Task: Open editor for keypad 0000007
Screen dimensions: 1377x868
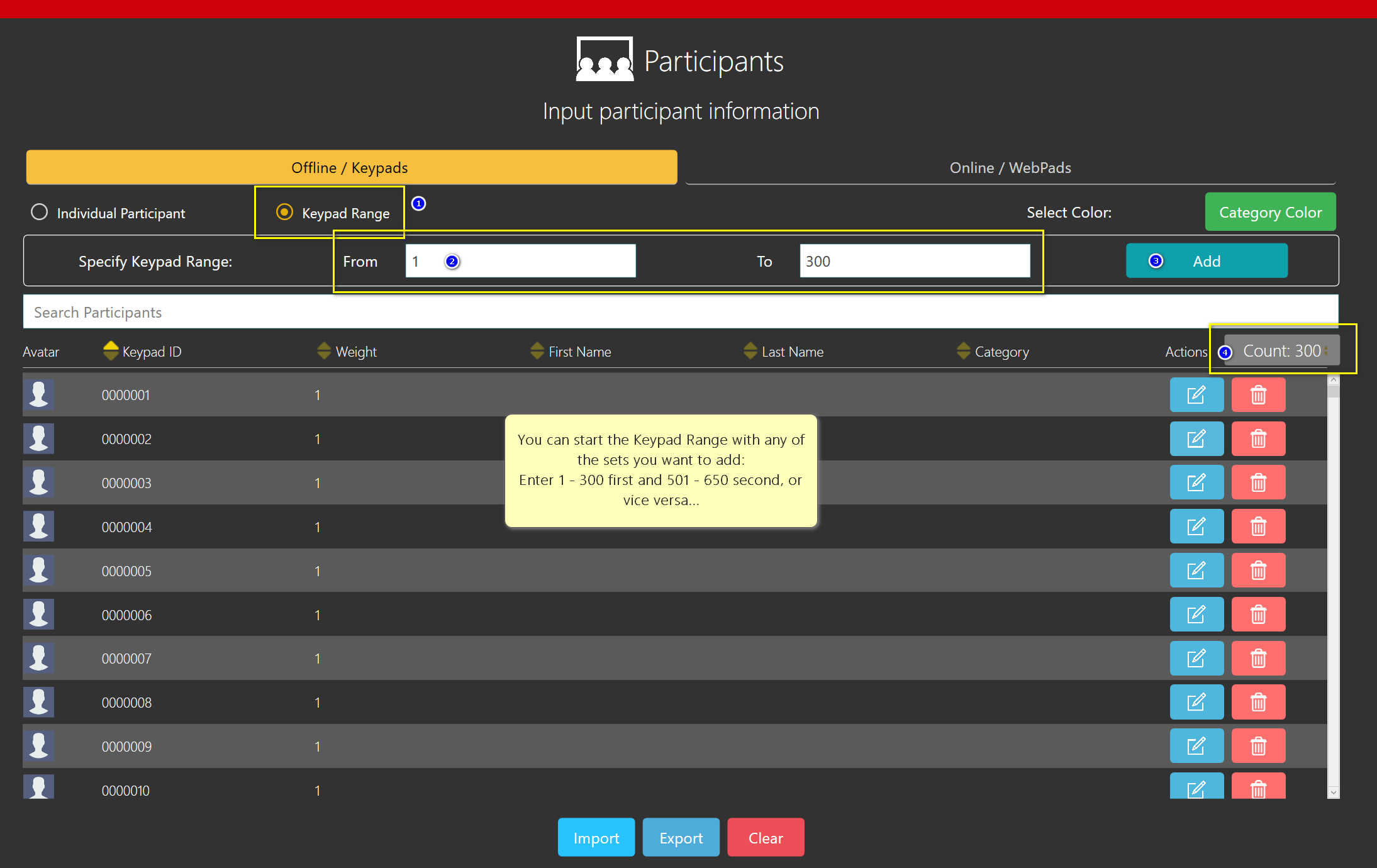Action: tap(1196, 659)
